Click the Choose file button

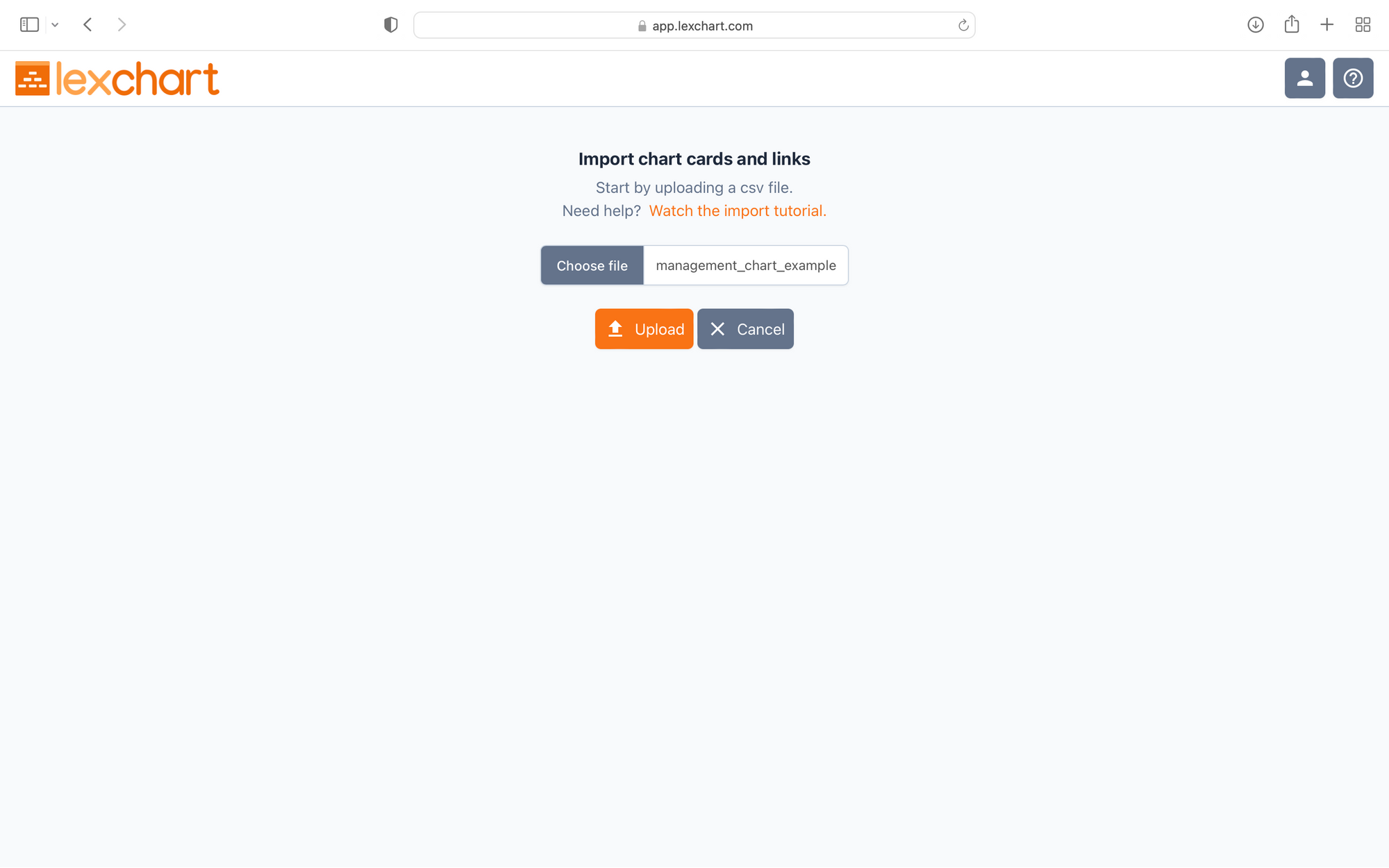pyautogui.click(x=592, y=265)
